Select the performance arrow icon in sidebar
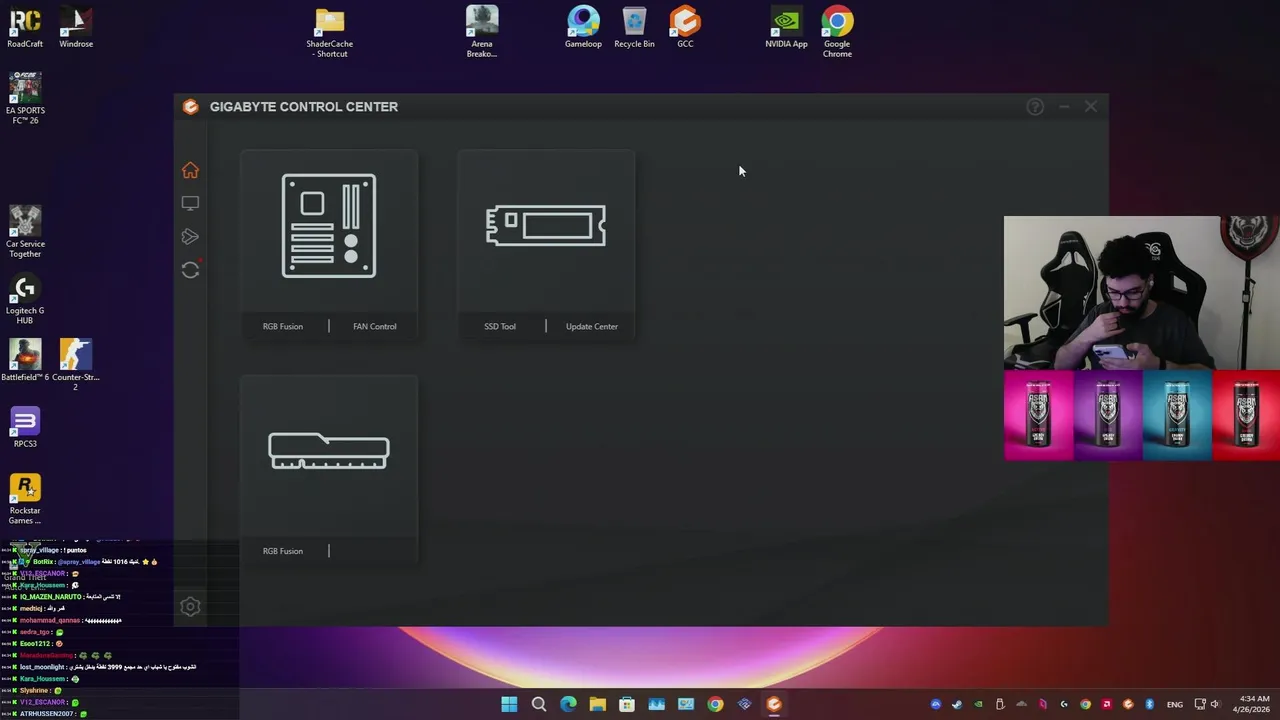 190,236
